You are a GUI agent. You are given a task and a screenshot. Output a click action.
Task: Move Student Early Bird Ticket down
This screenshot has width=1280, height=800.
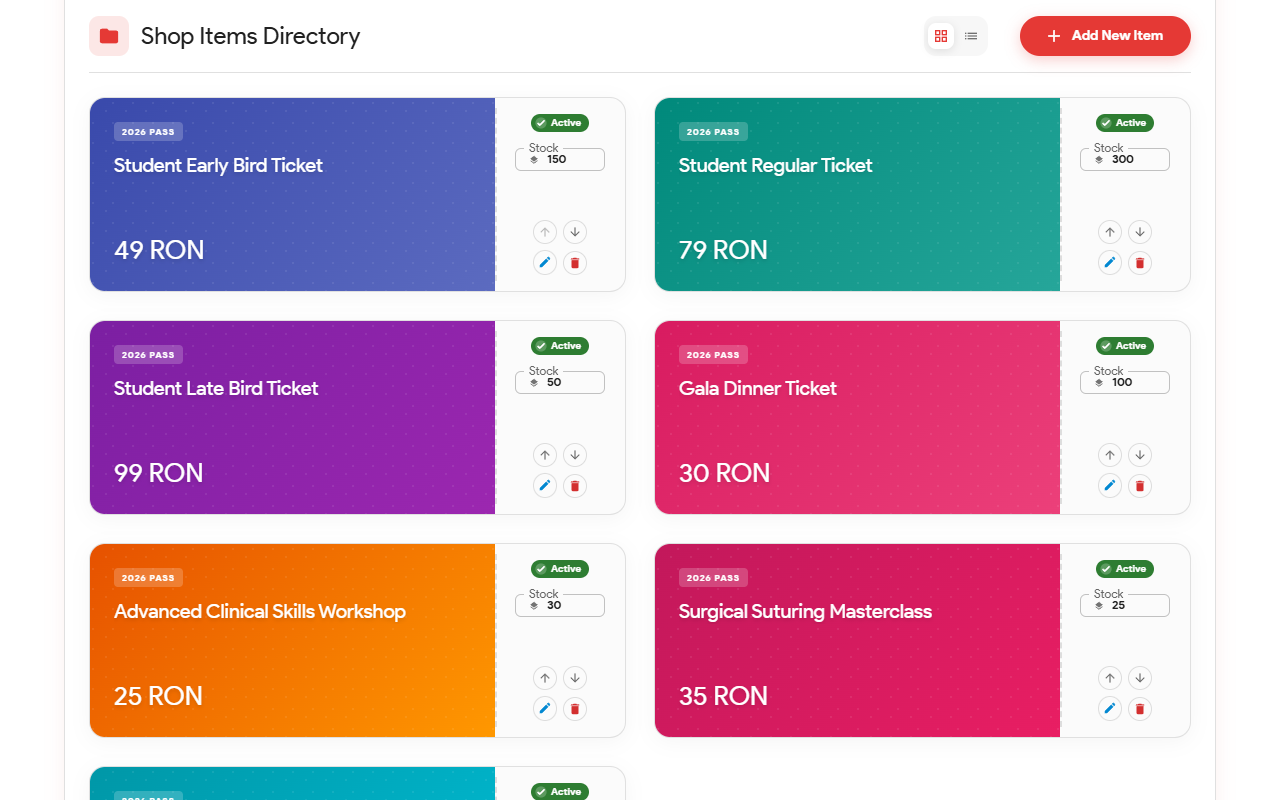click(x=574, y=232)
